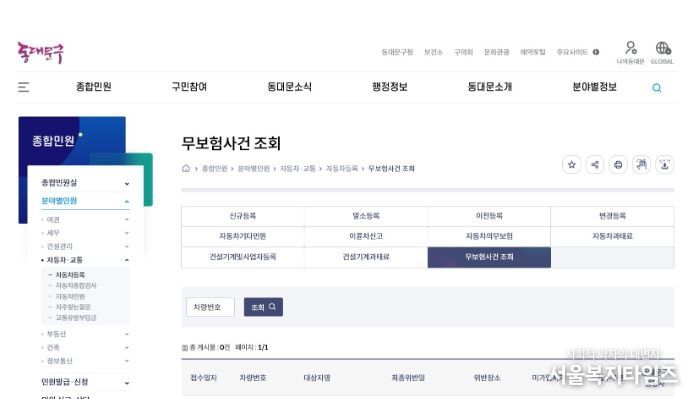Expand the 여권 sidebar item

[x=85, y=220]
